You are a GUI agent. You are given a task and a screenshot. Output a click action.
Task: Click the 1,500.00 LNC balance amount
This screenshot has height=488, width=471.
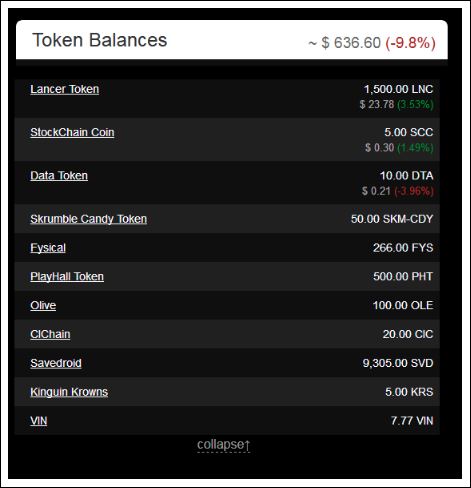pyautogui.click(x=398, y=89)
